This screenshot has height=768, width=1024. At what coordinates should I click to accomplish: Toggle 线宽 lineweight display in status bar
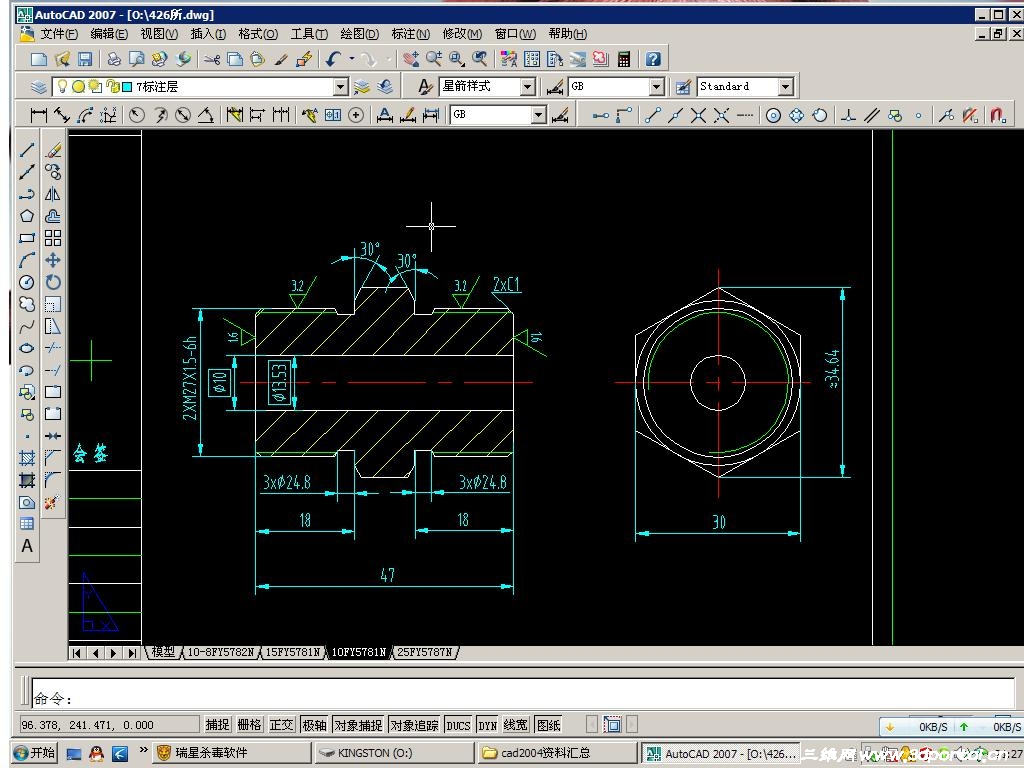pyautogui.click(x=515, y=725)
